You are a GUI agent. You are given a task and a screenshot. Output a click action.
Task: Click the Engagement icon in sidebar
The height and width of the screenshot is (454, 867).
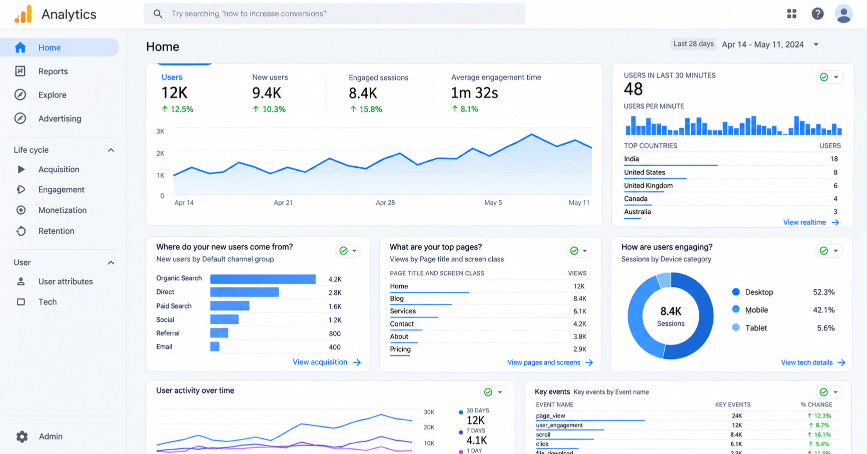(x=21, y=190)
